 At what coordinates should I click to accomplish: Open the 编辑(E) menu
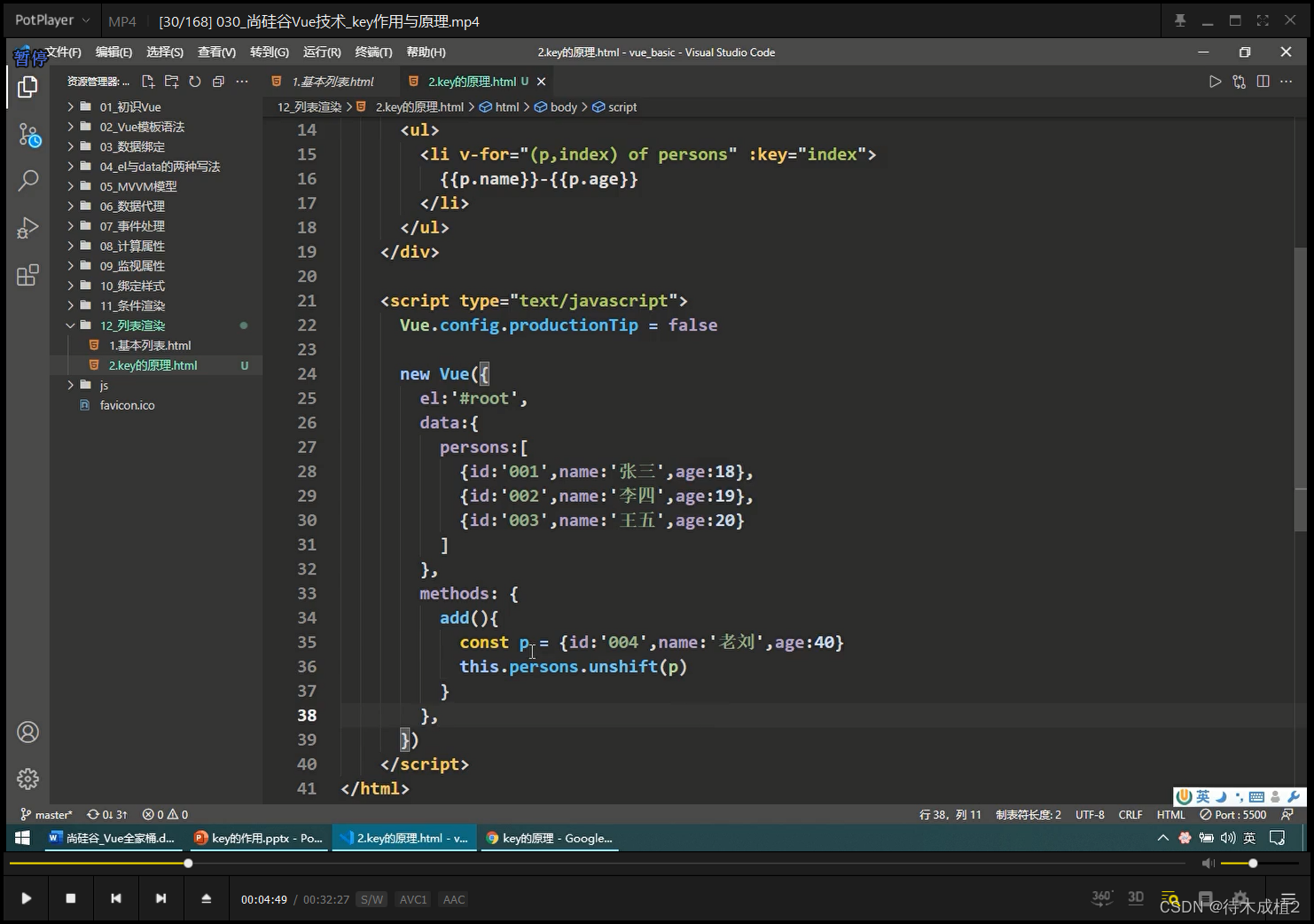113,52
